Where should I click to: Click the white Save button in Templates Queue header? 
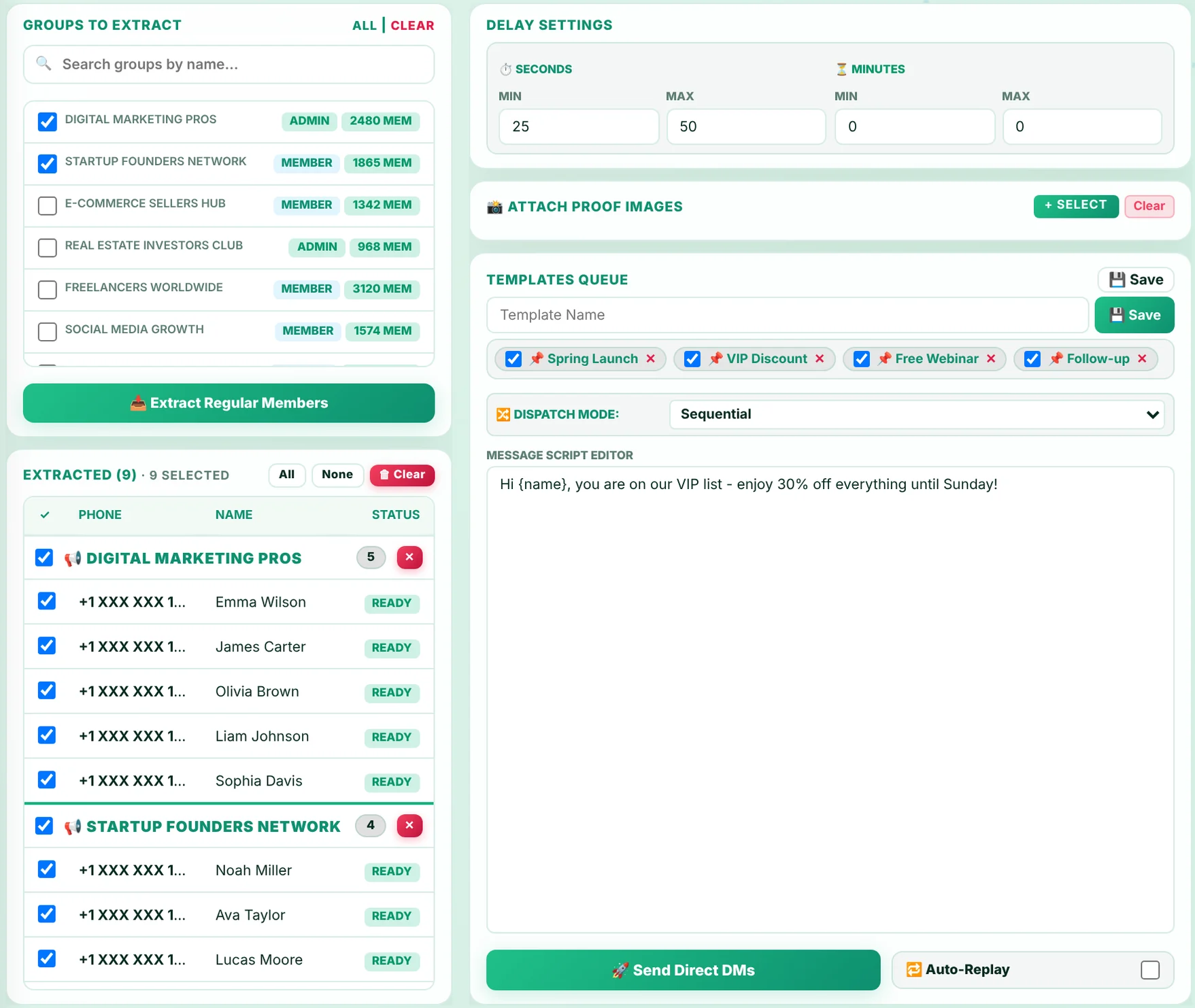tap(1135, 280)
